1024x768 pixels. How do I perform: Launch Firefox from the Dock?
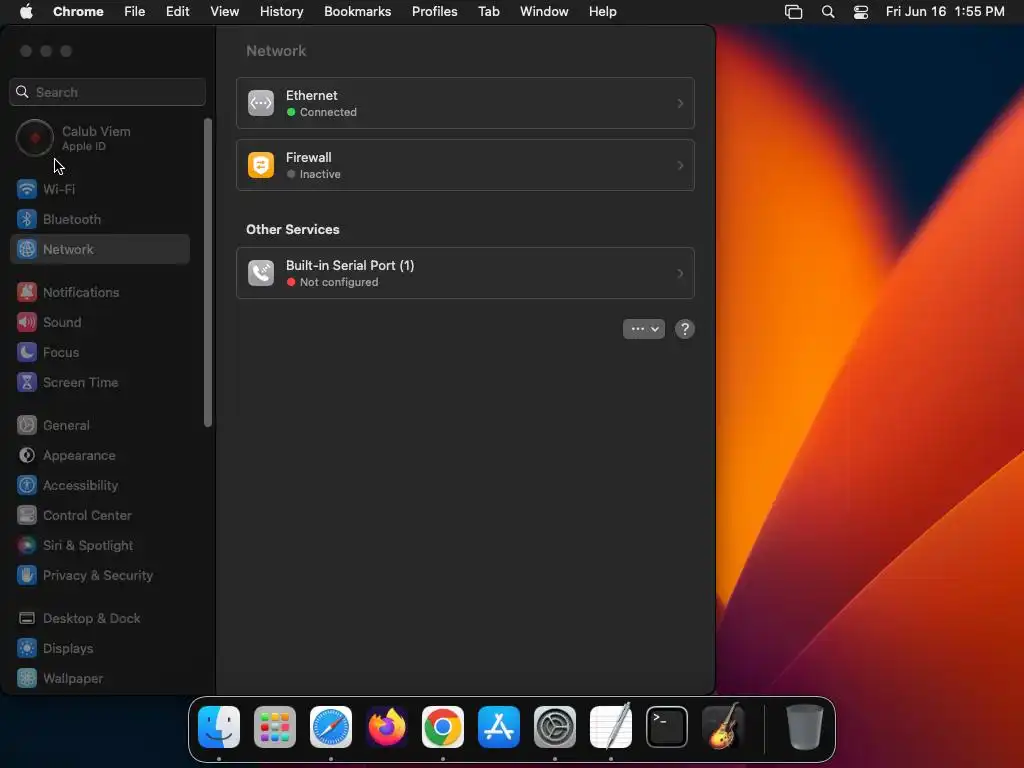coord(387,727)
